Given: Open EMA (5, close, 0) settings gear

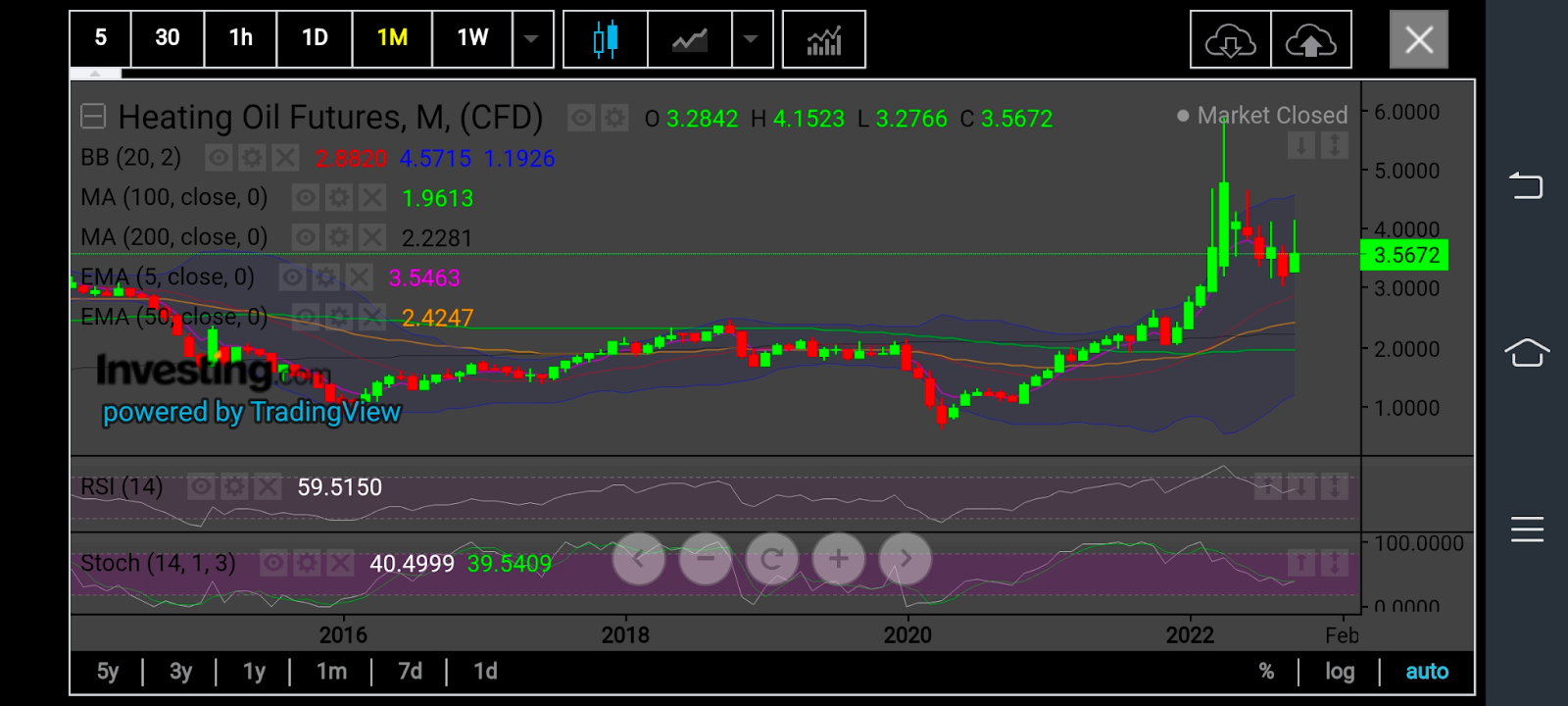Looking at the screenshot, I should click(326, 277).
